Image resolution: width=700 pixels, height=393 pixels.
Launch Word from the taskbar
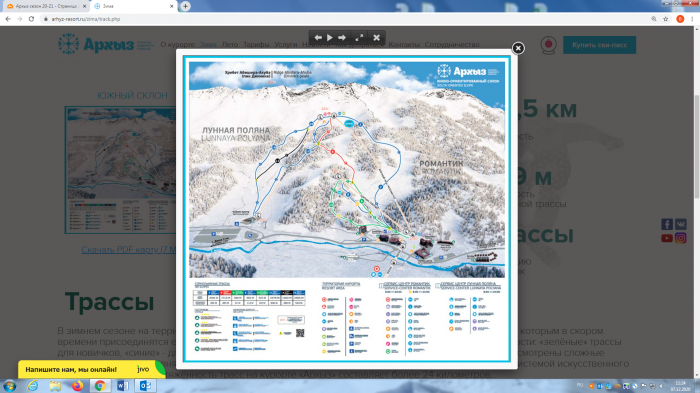pos(123,385)
